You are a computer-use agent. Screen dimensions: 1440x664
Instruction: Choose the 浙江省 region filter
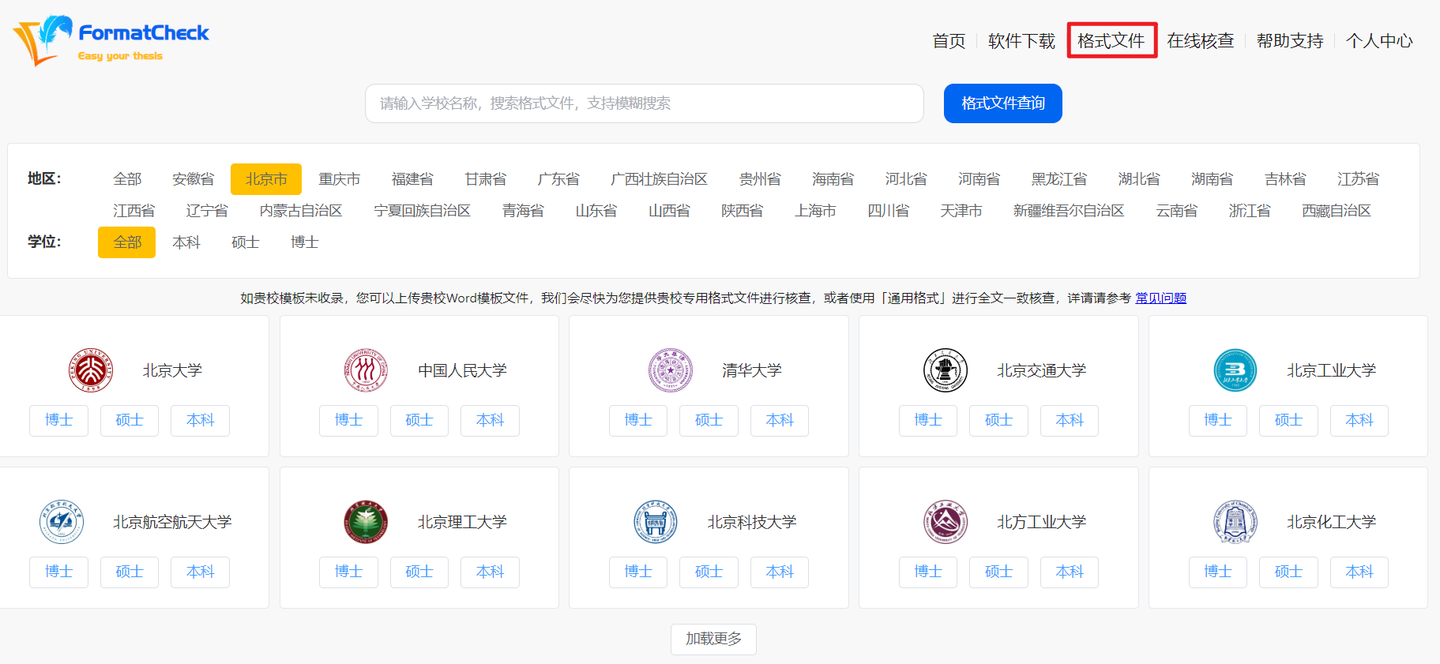[1250, 211]
